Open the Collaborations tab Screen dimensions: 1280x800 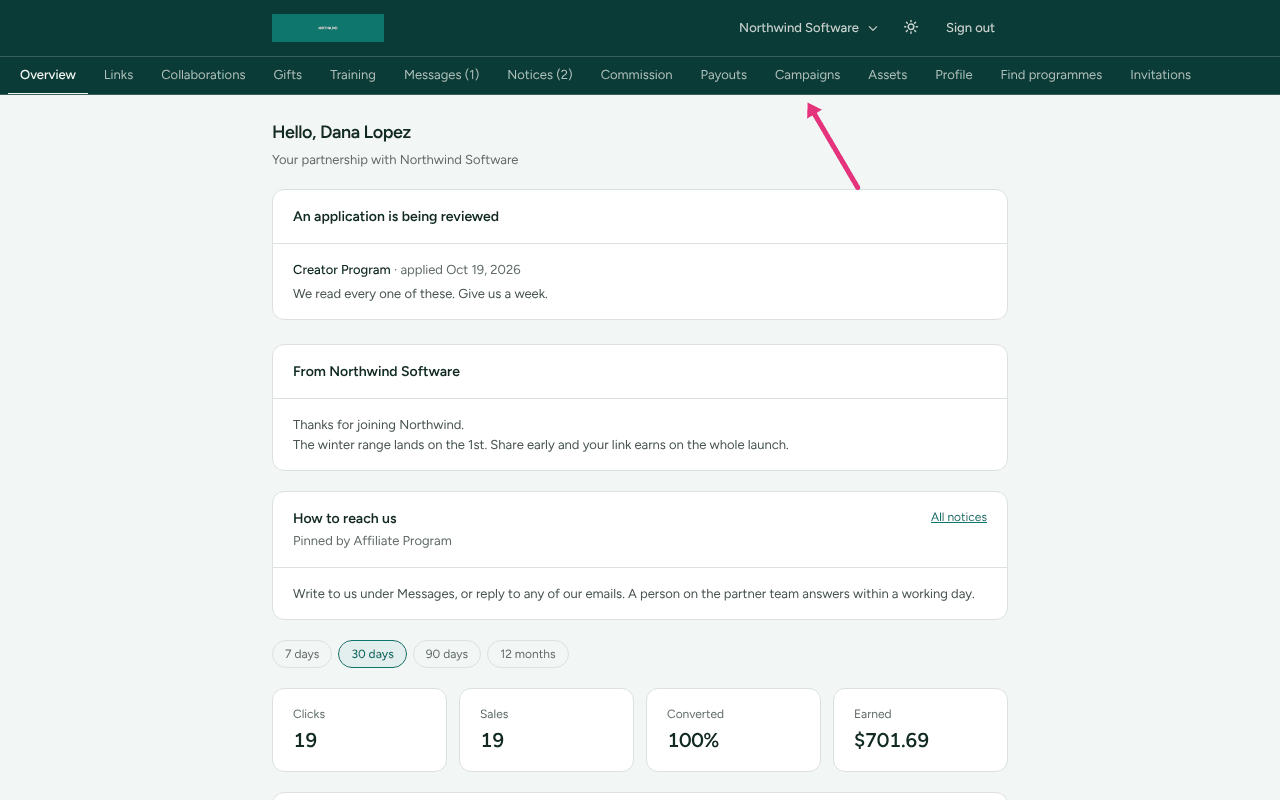(203, 75)
